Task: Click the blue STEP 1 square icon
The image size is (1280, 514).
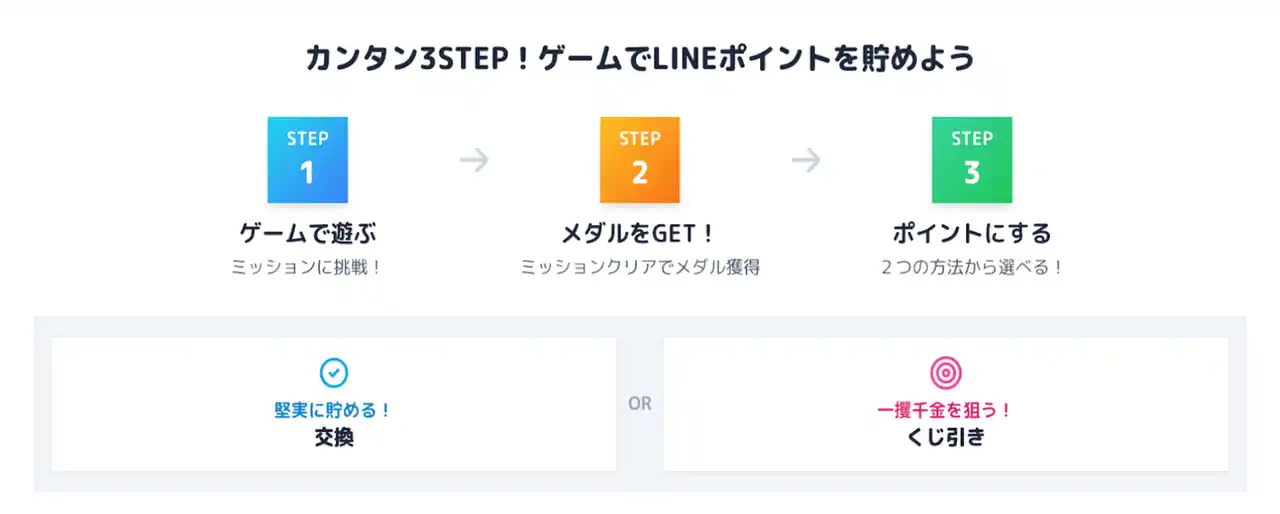Action: pos(307,160)
